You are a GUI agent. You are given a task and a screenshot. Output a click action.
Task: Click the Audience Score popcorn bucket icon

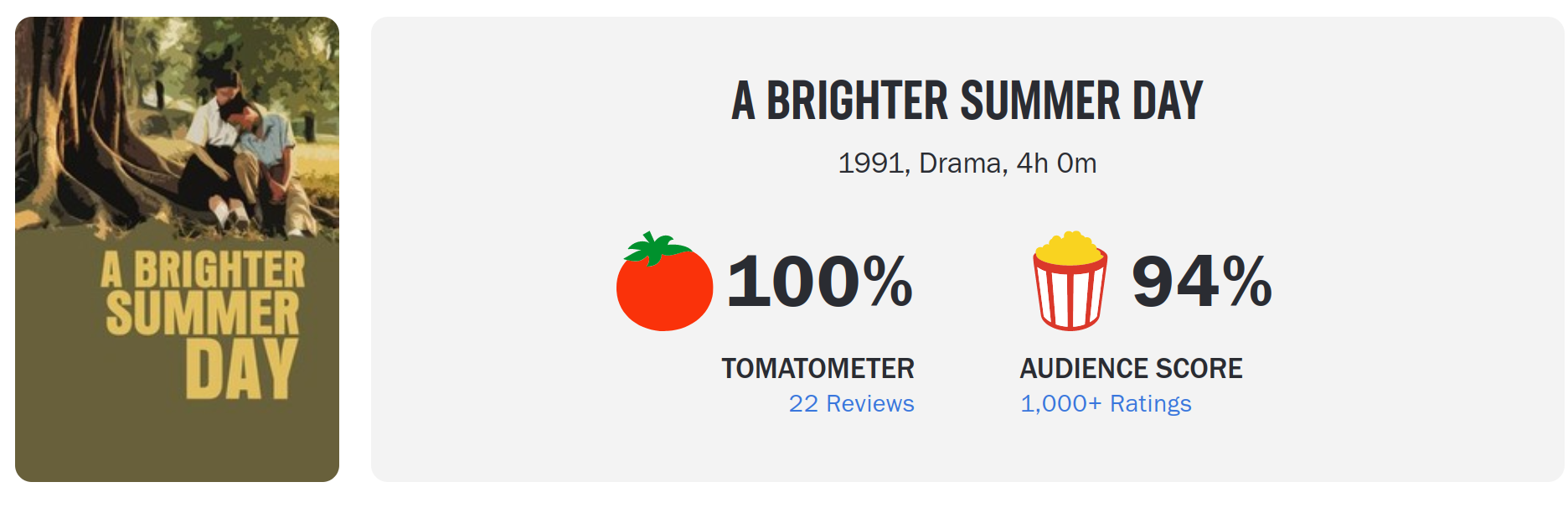[1070, 280]
